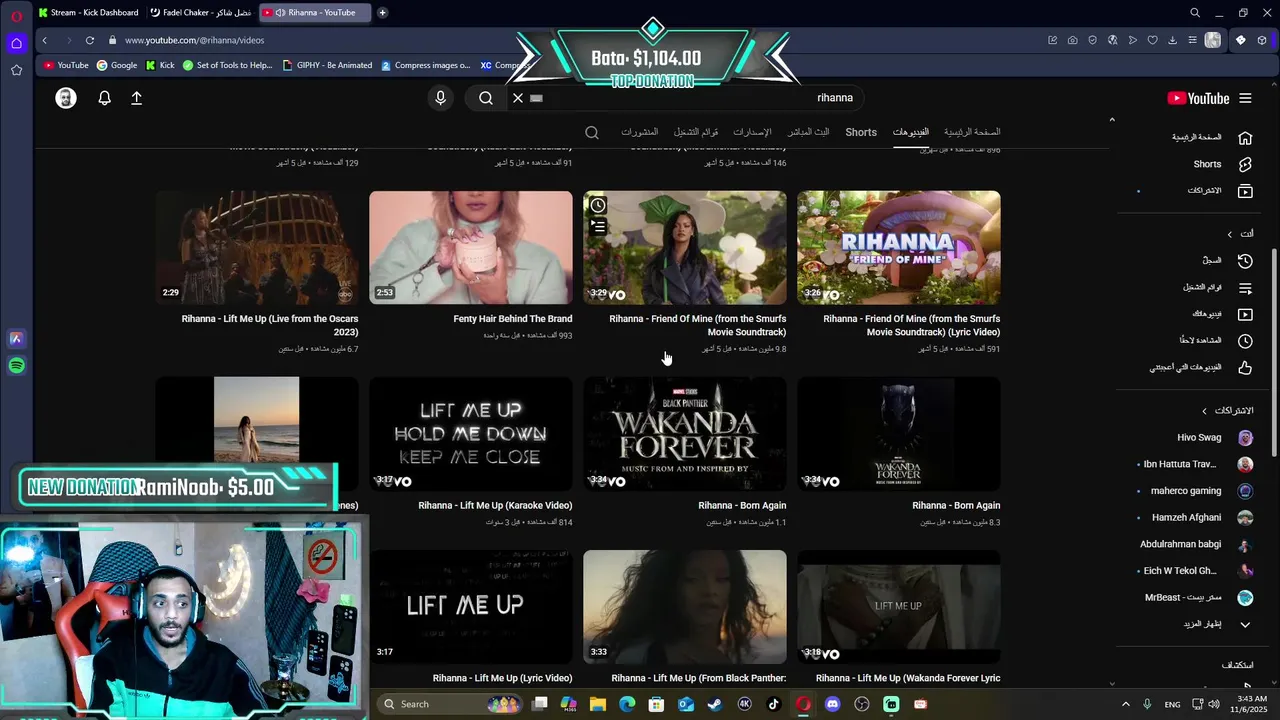This screenshot has width=1280, height=720.
Task: Select the قوائم التشغيل channel tab
Action: 696,132
